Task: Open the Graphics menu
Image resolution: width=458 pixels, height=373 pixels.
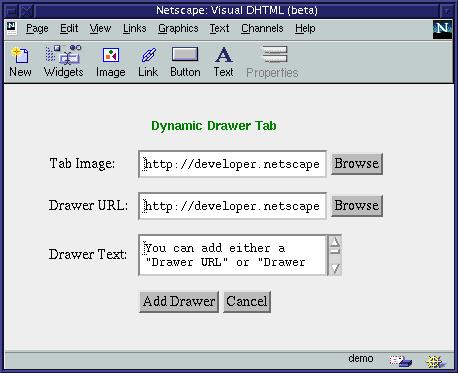Action: 178,29
